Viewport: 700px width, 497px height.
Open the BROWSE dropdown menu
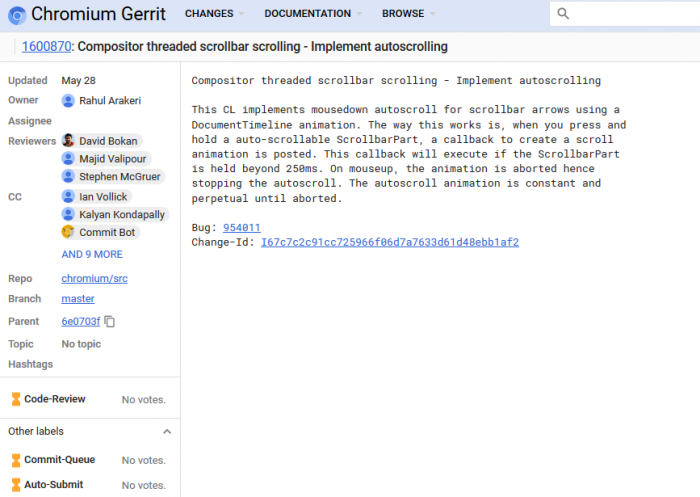coord(408,14)
